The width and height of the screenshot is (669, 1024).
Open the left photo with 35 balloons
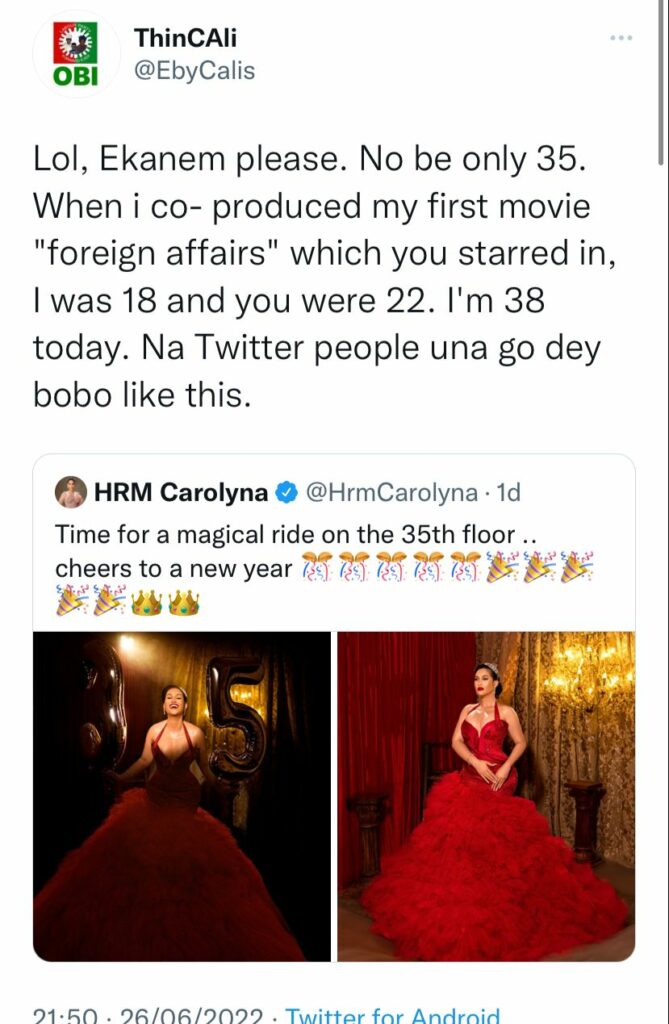(x=182, y=796)
